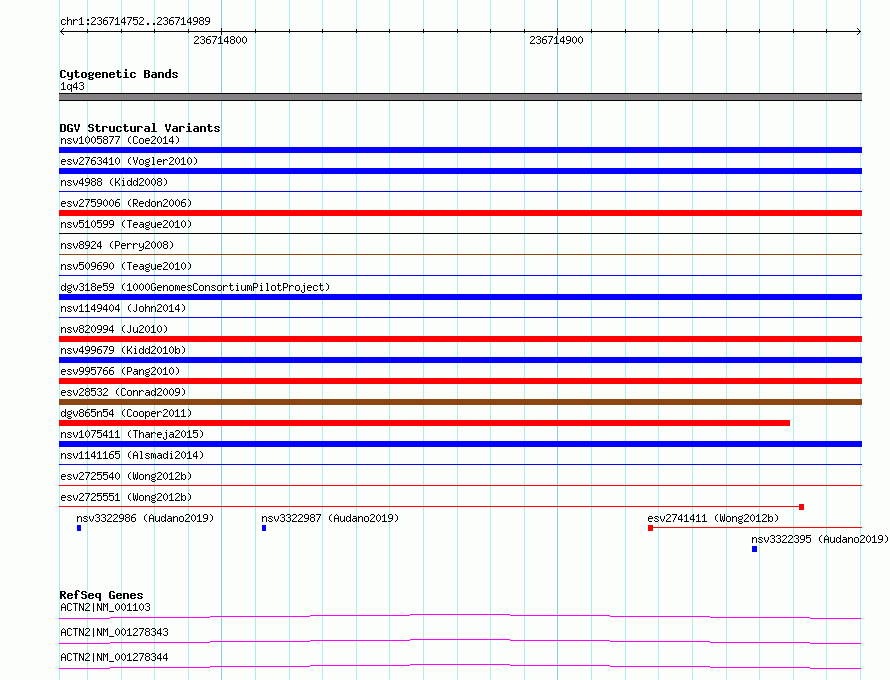The image size is (890, 680).
Task: Open the ACTN2|NM_001103 gene label
Action: click(105, 607)
